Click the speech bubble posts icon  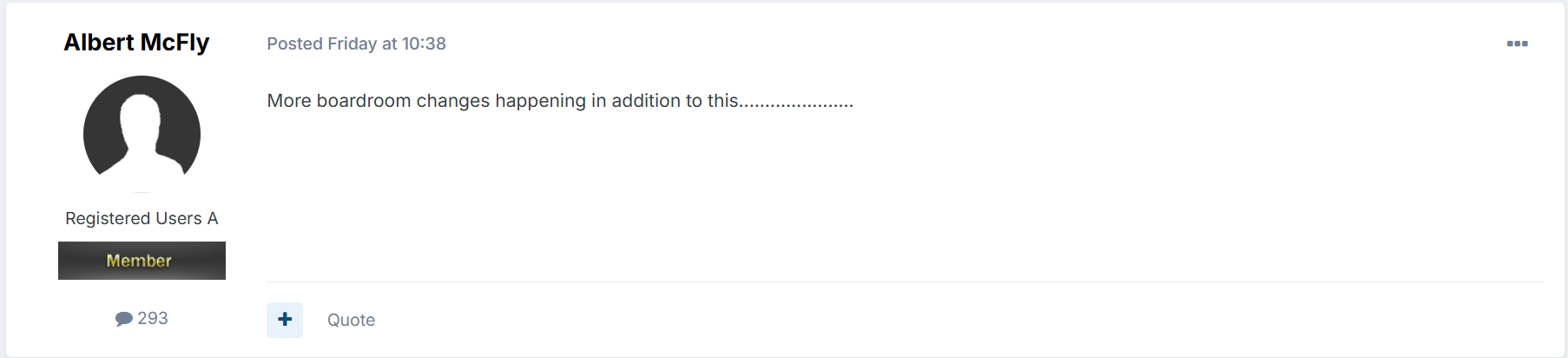123,319
